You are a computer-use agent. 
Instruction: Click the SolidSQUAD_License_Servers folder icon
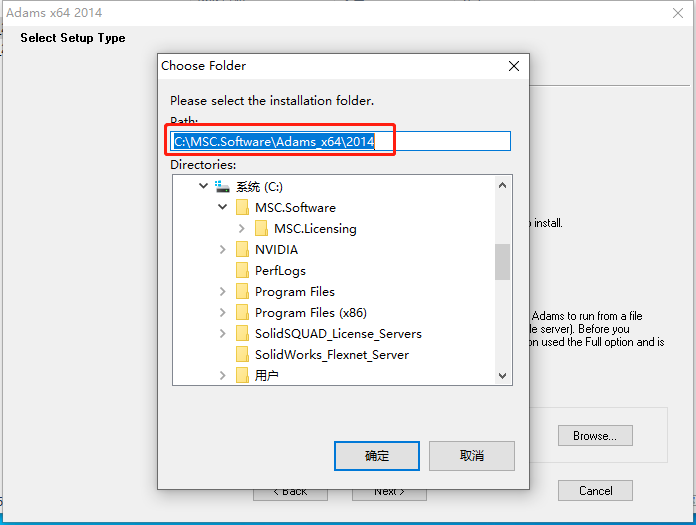[242, 333]
